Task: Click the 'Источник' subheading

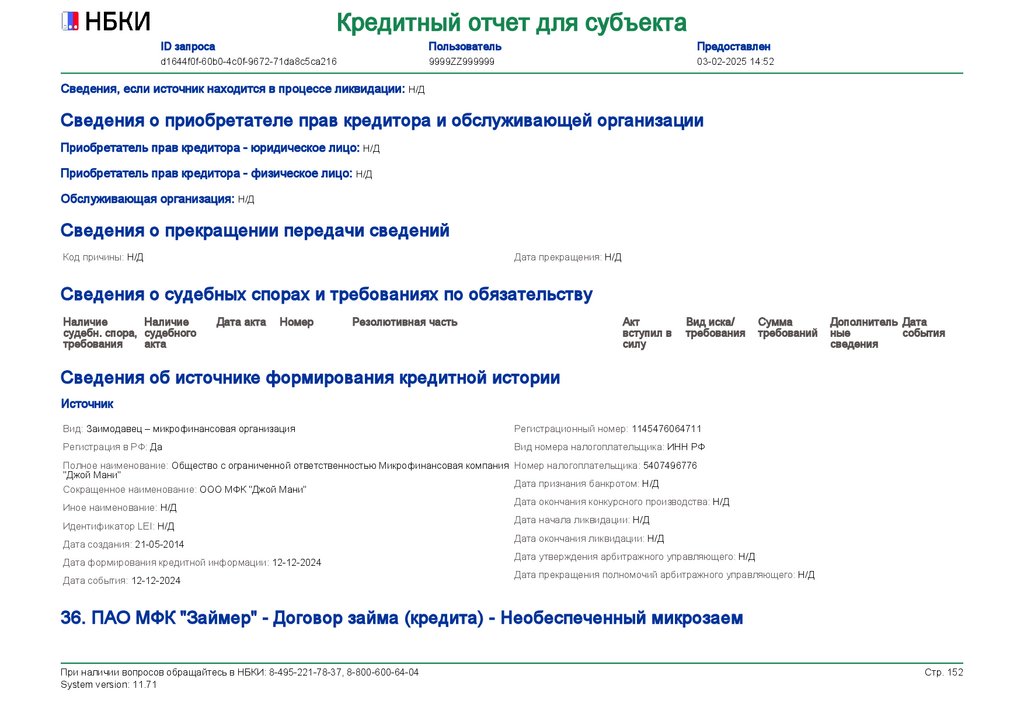Action: point(87,404)
